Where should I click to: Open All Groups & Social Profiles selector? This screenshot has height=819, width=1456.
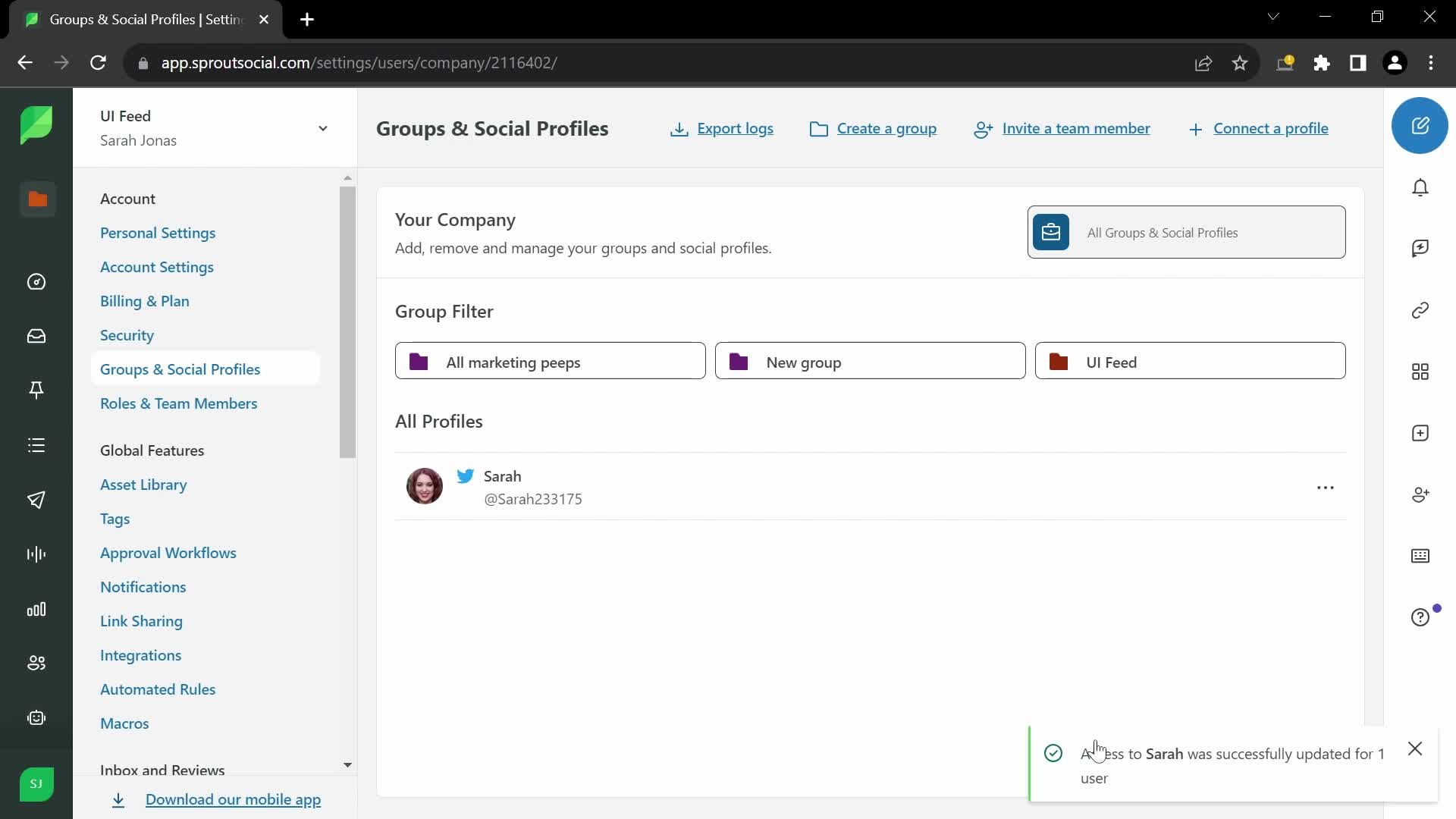[1186, 232]
